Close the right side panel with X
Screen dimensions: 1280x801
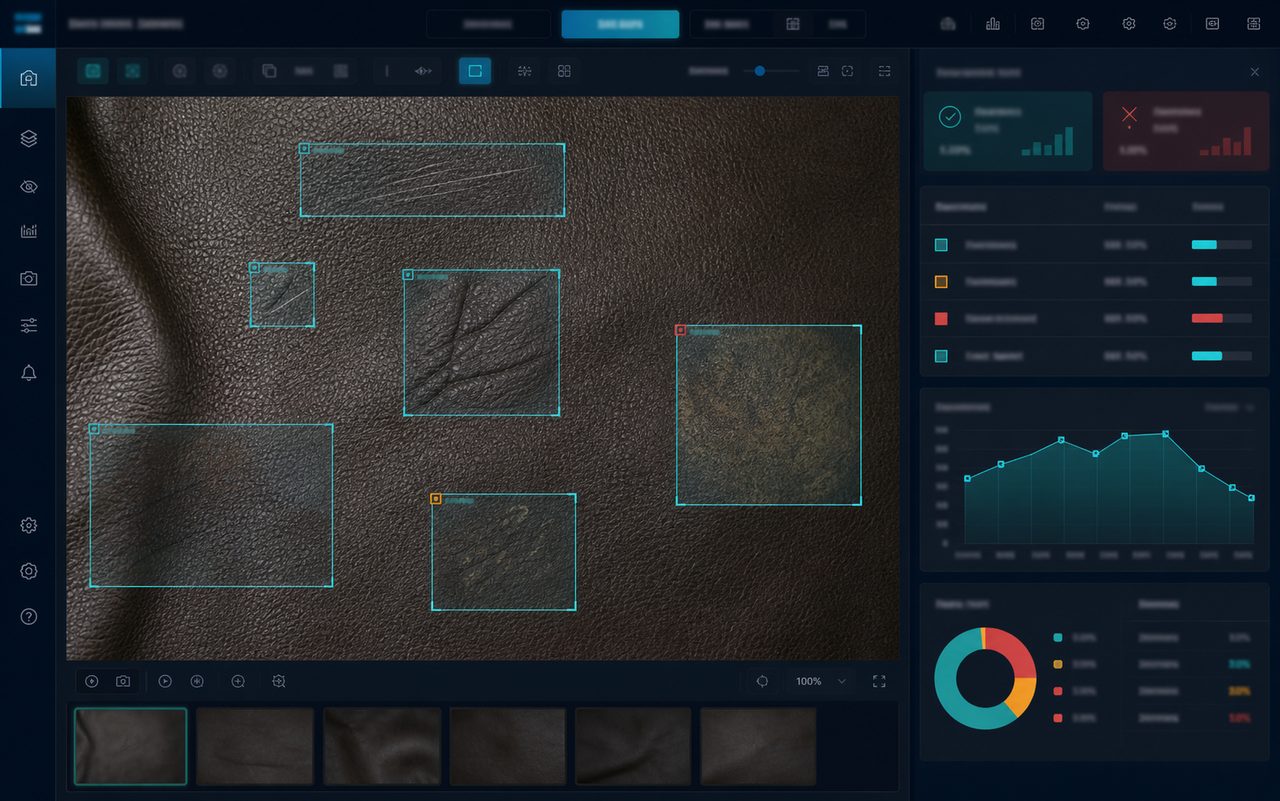pos(1255,72)
